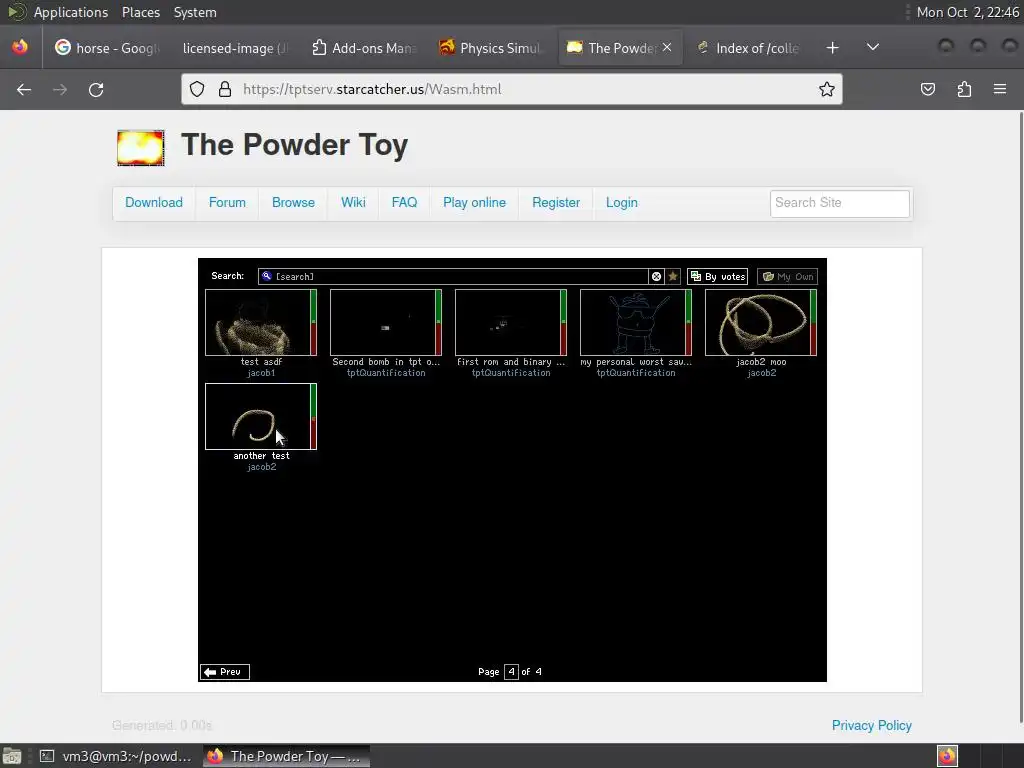This screenshot has height=768, width=1024.
Task: Click author jacob2 under another test
Action: click(261, 467)
